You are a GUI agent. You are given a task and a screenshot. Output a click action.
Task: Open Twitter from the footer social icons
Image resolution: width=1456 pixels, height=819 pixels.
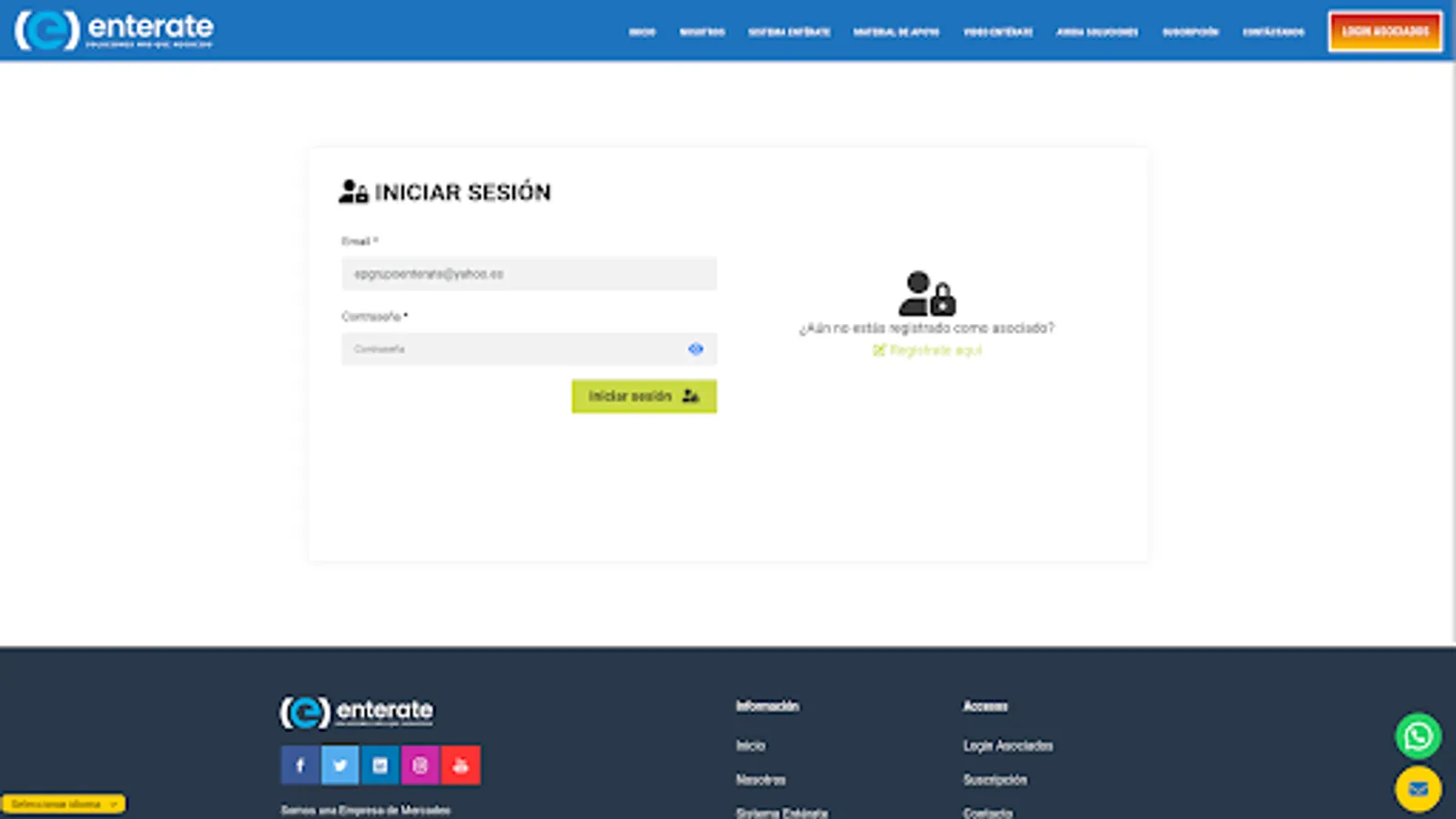click(339, 764)
